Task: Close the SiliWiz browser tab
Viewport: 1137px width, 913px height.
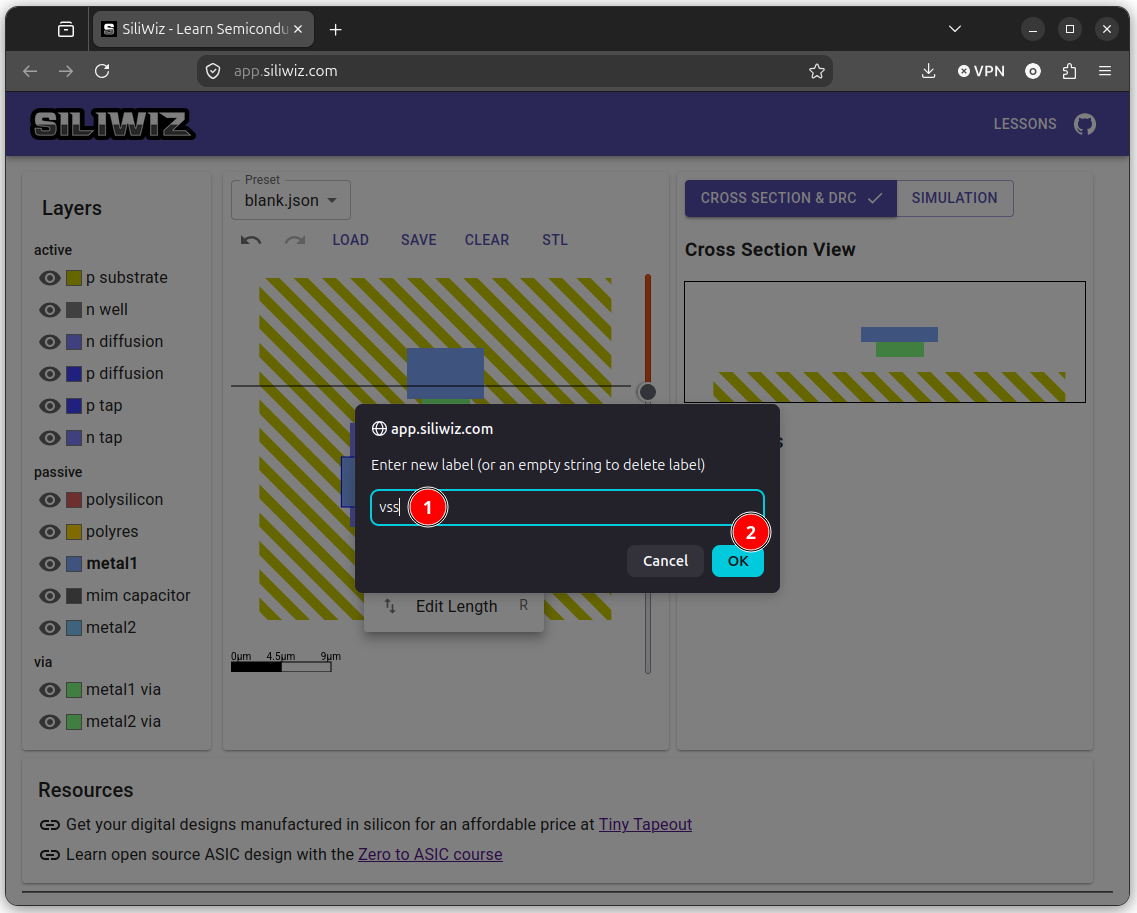Action: (x=298, y=30)
